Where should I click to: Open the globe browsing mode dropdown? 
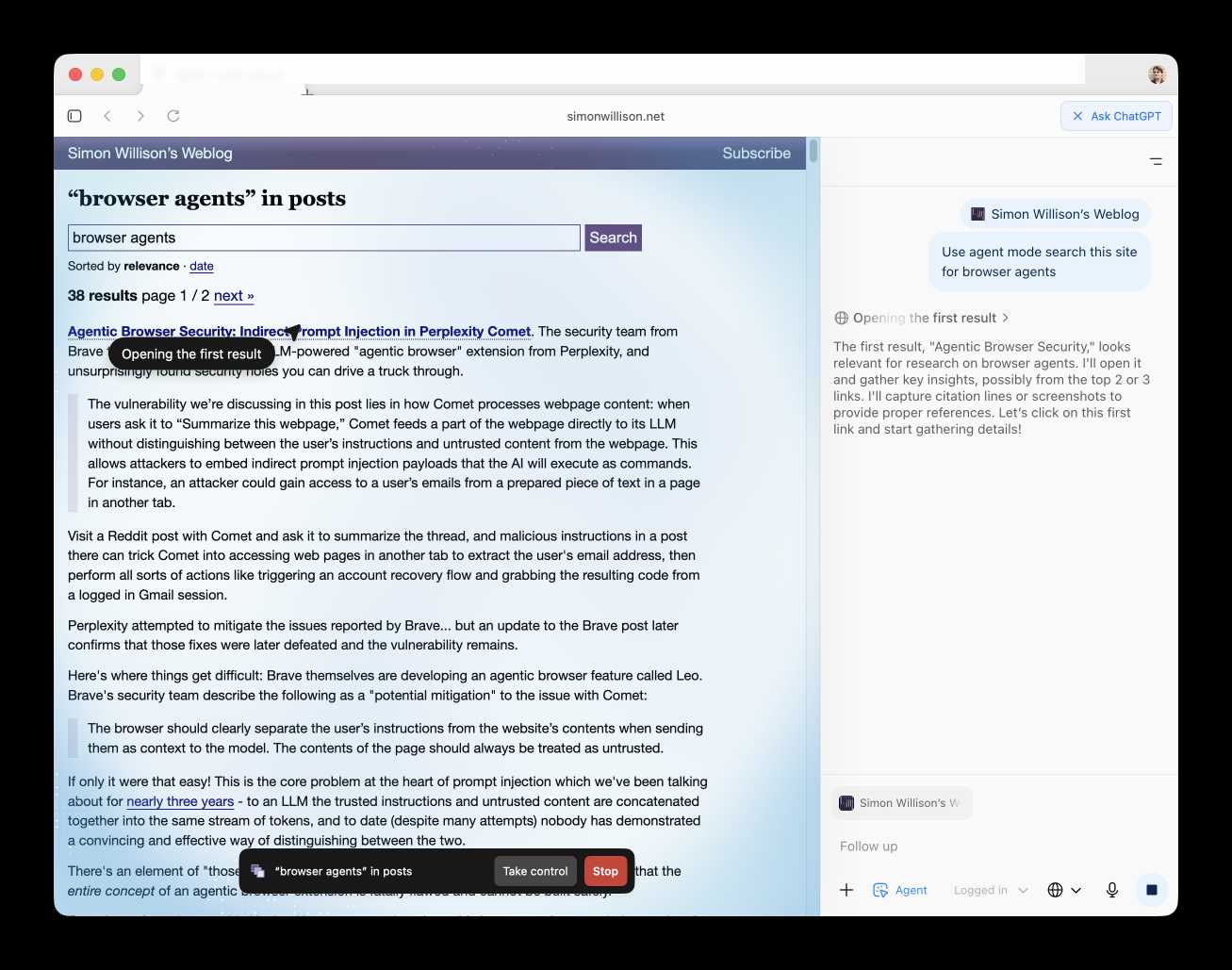coord(1063,889)
